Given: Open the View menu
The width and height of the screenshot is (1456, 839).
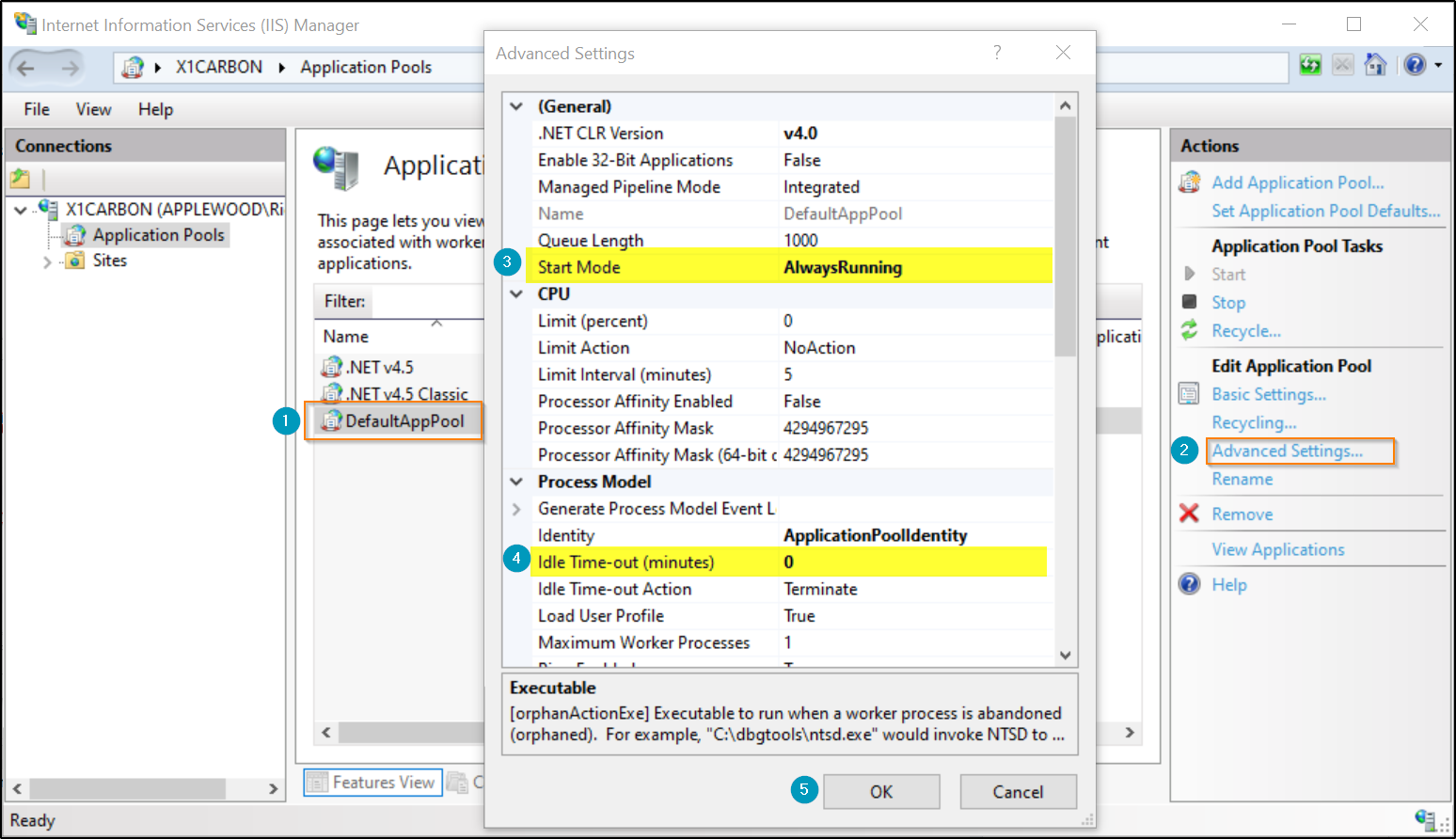Looking at the screenshot, I should (x=93, y=109).
